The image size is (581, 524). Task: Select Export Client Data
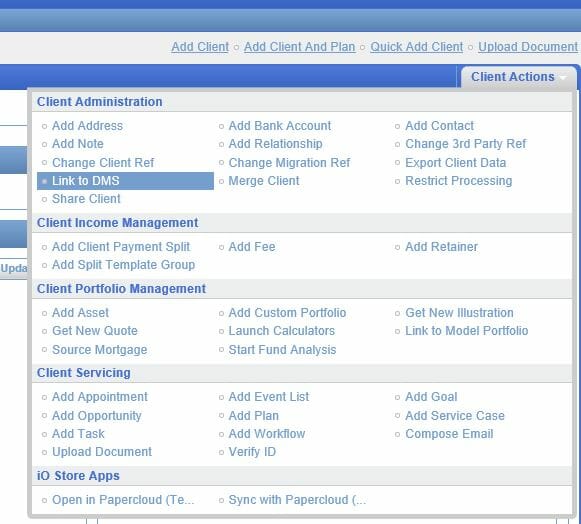tap(456, 163)
